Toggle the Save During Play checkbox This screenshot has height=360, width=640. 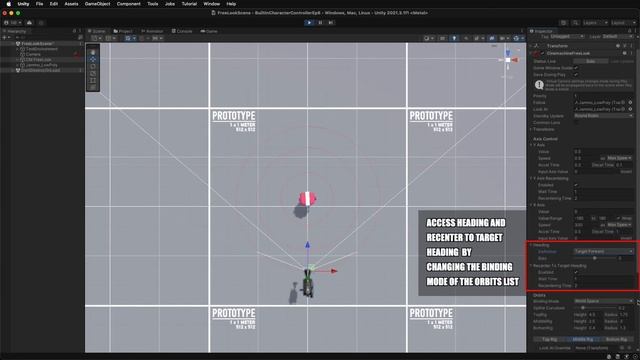click(576, 75)
